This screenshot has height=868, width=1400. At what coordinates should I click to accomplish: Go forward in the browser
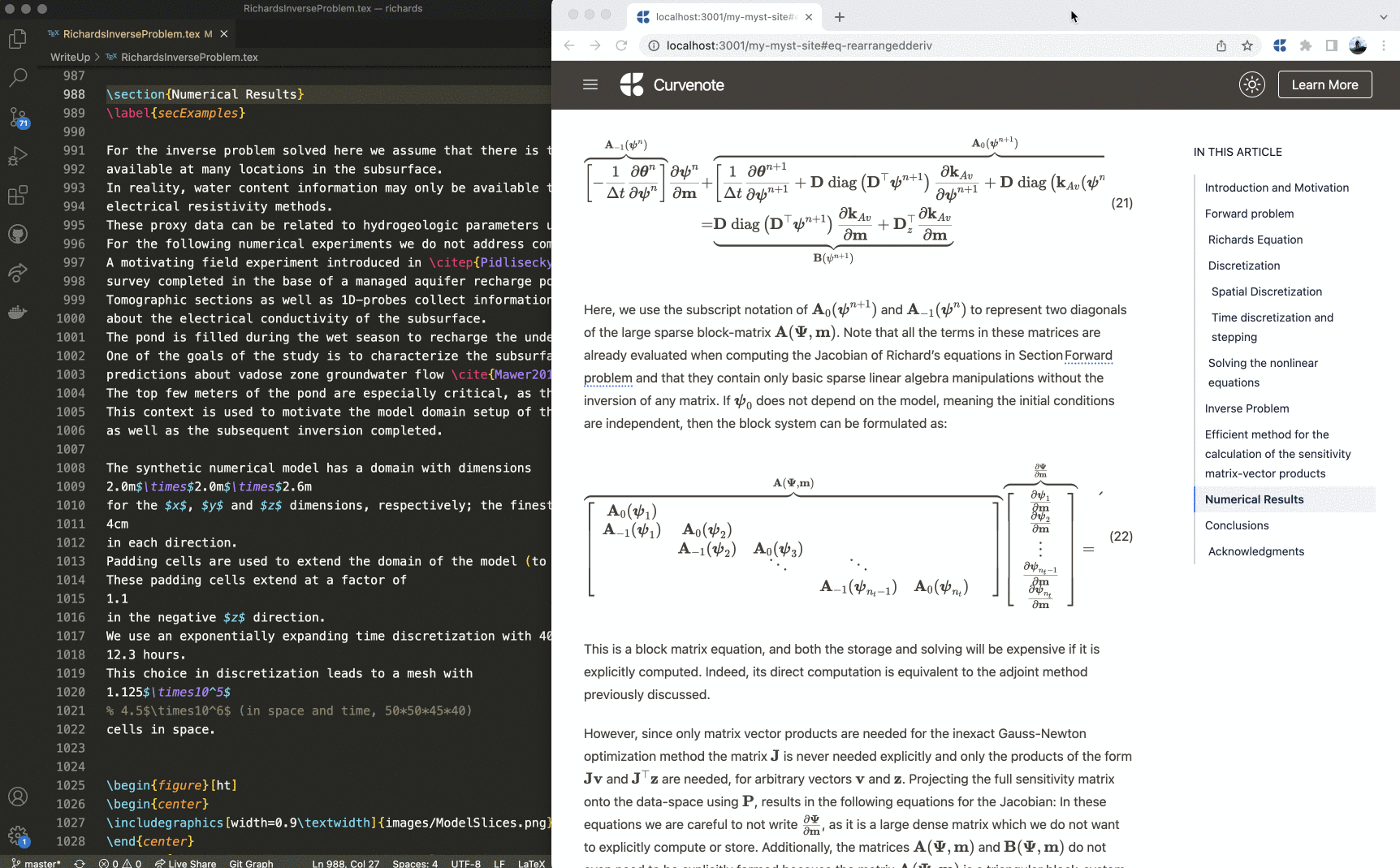click(595, 45)
